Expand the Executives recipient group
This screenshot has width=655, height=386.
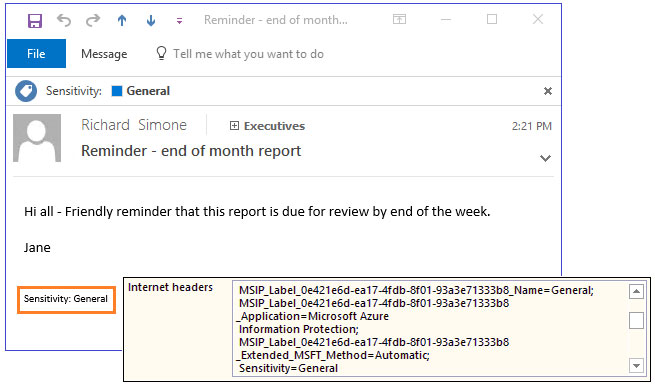click(x=234, y=126)
